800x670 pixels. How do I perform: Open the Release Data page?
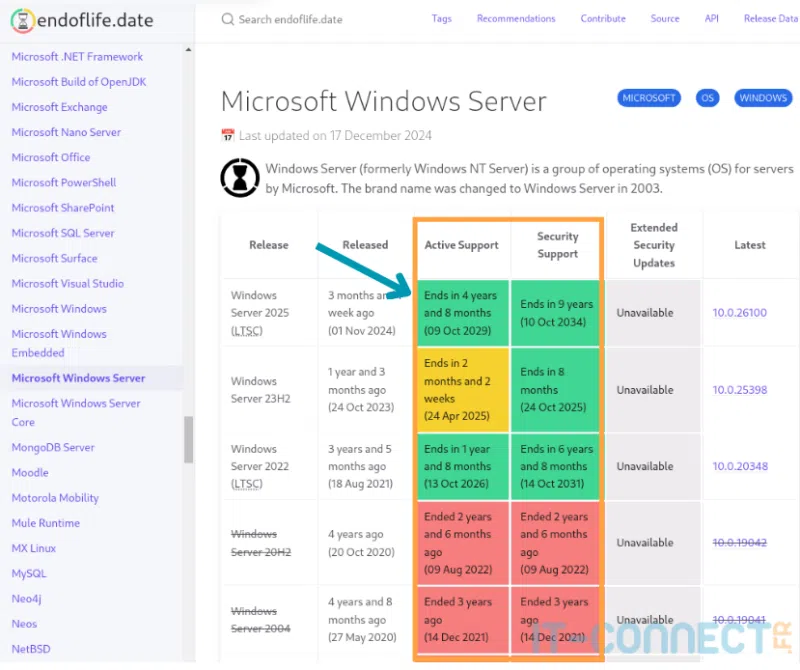[771, 18]
